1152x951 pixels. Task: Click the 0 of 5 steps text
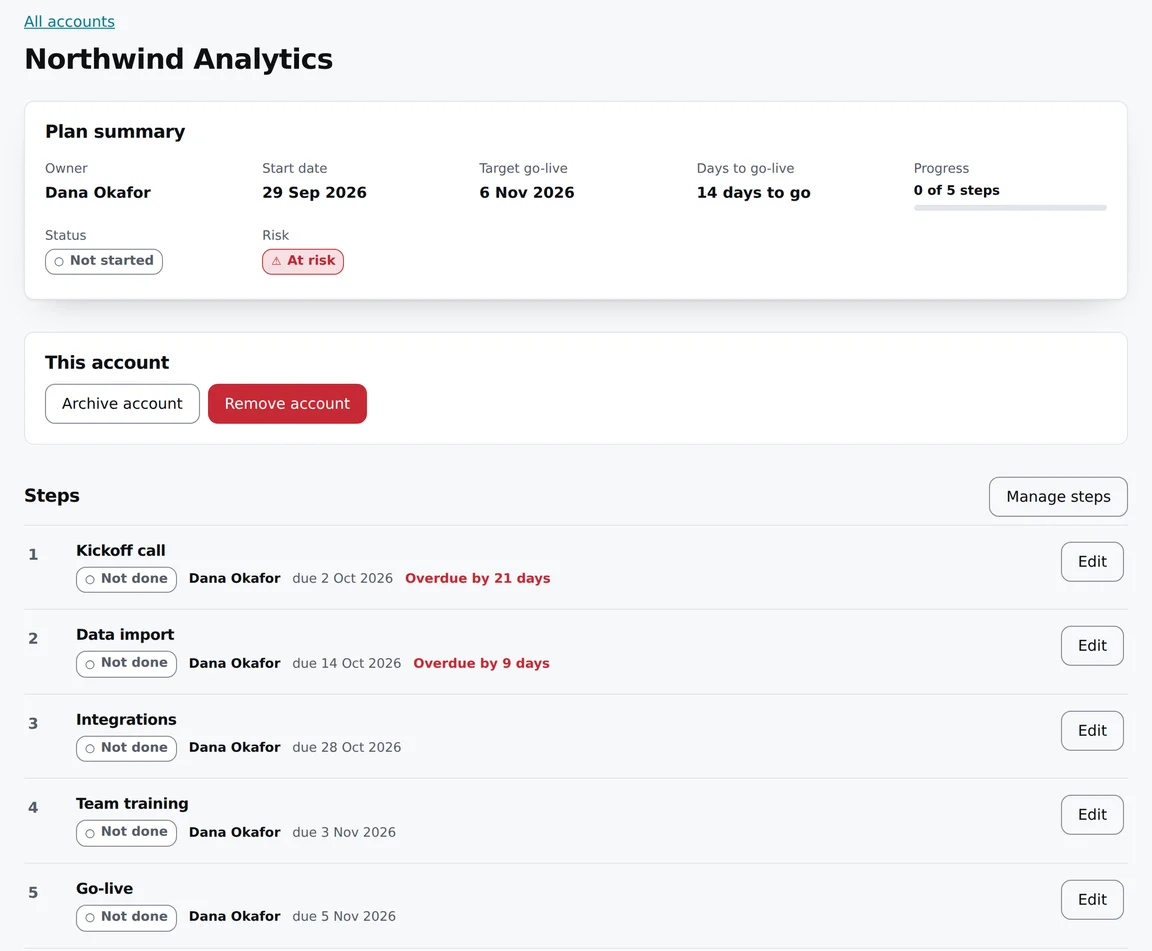click(957, 190)
